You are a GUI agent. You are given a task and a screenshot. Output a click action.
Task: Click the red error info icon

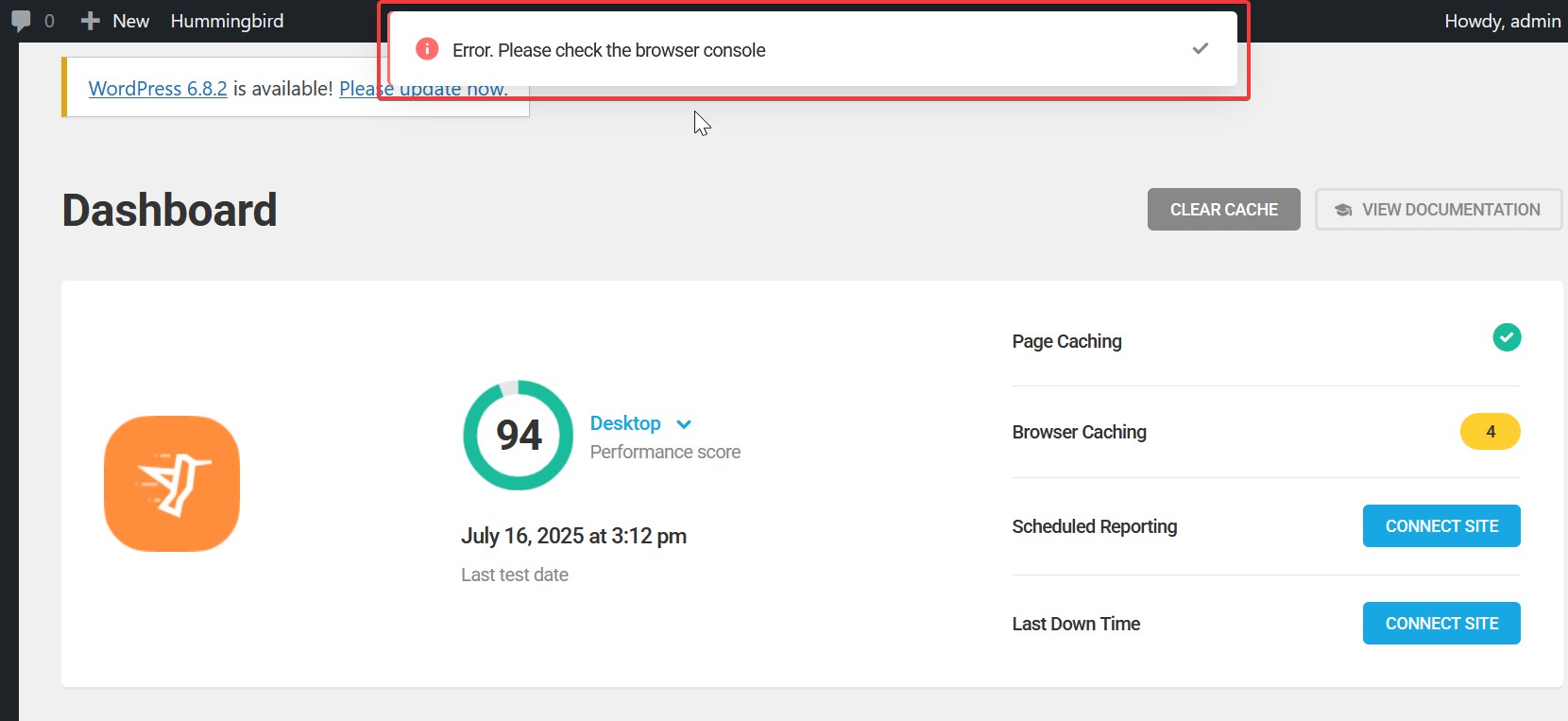[427, 49]
